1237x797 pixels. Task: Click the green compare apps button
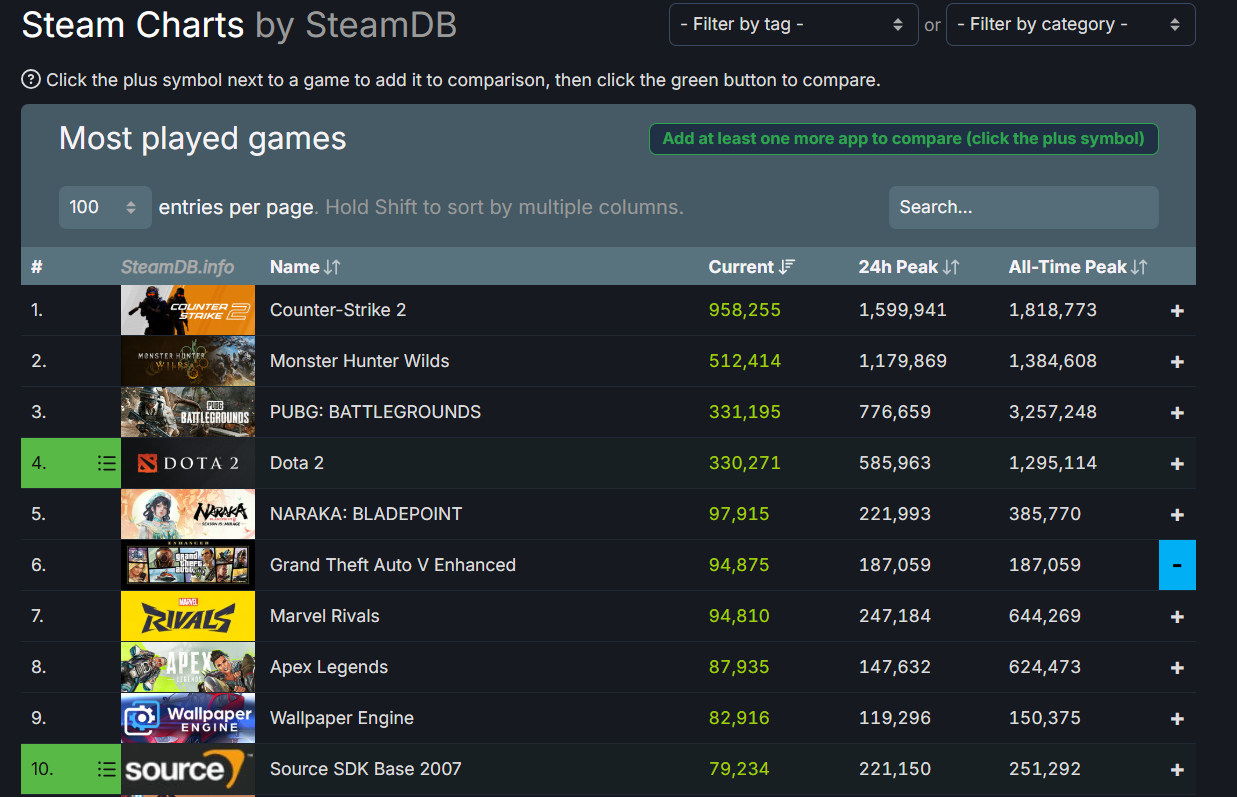coord(903,139)
